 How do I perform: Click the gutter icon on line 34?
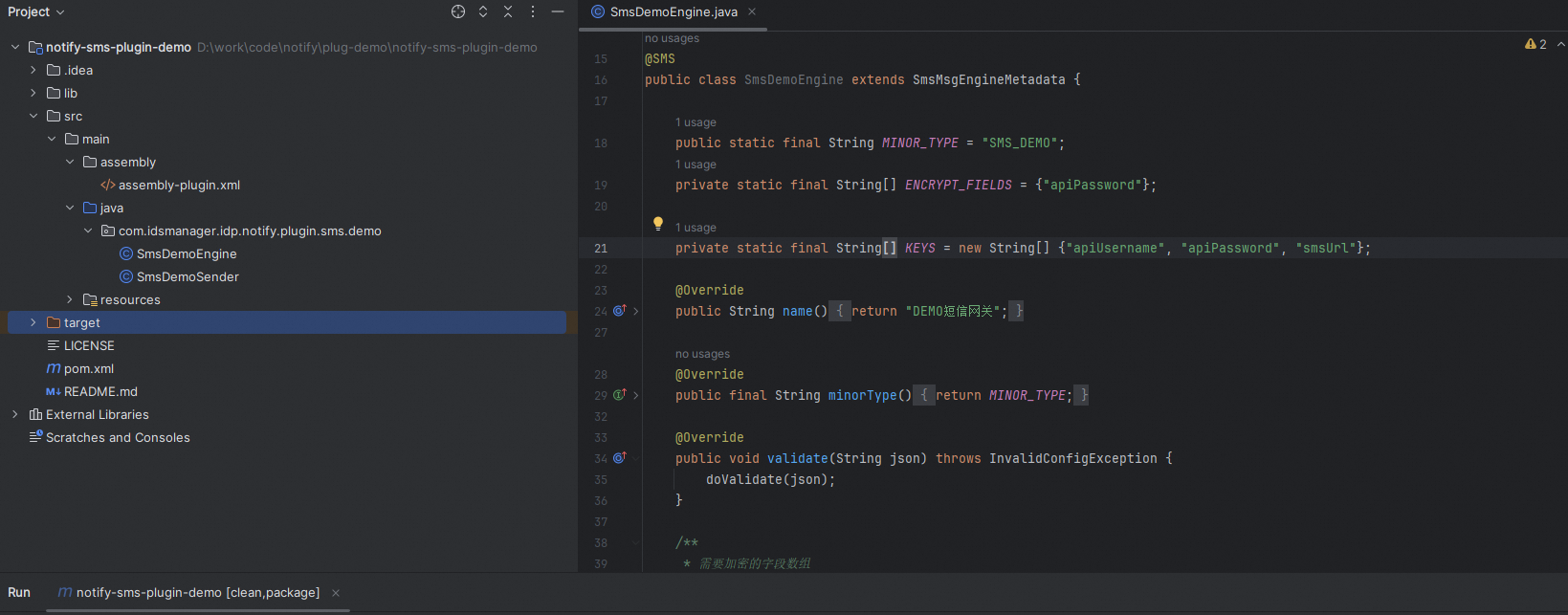(619, 458)
